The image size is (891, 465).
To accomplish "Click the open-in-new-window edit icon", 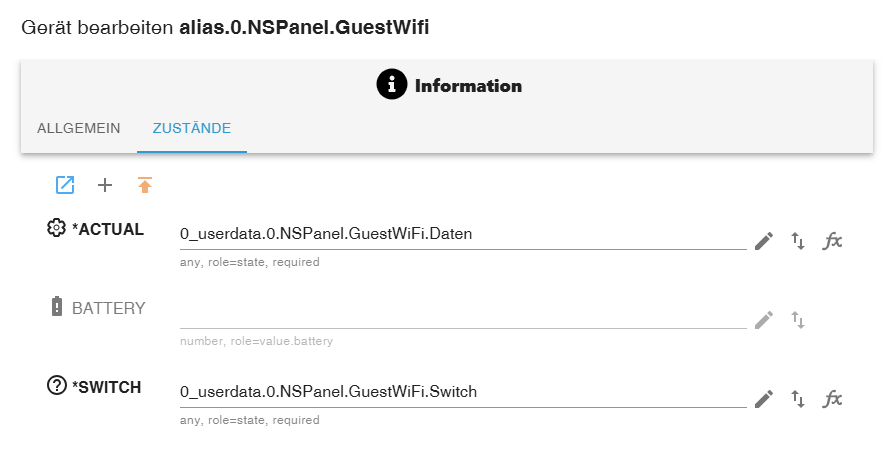I will point(65,185).
